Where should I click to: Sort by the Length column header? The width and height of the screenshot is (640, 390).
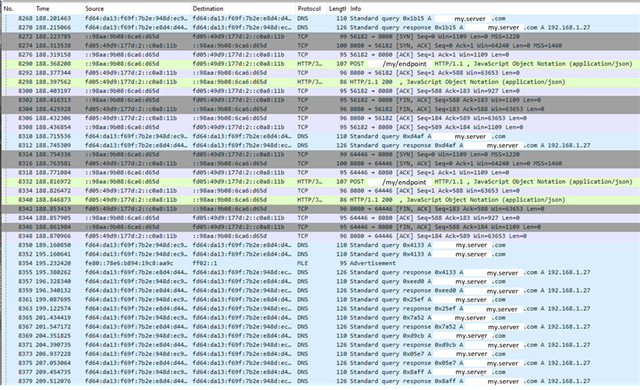click(337, 9)
